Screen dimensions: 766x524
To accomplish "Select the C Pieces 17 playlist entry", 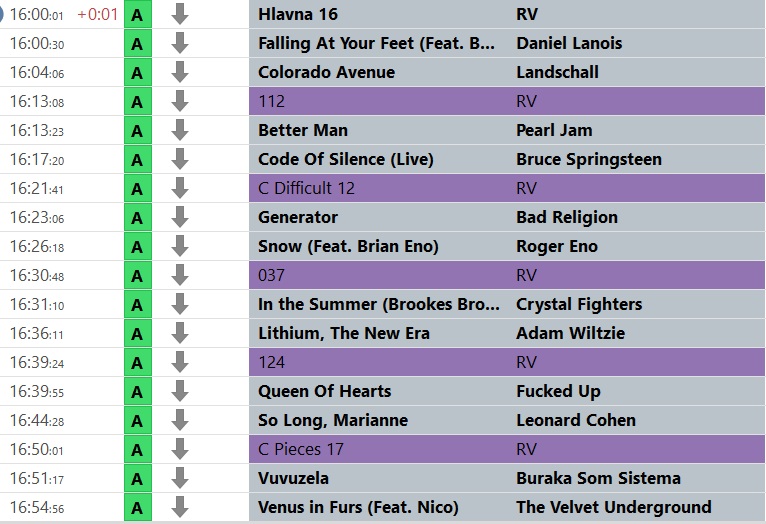I will point(507,449).
